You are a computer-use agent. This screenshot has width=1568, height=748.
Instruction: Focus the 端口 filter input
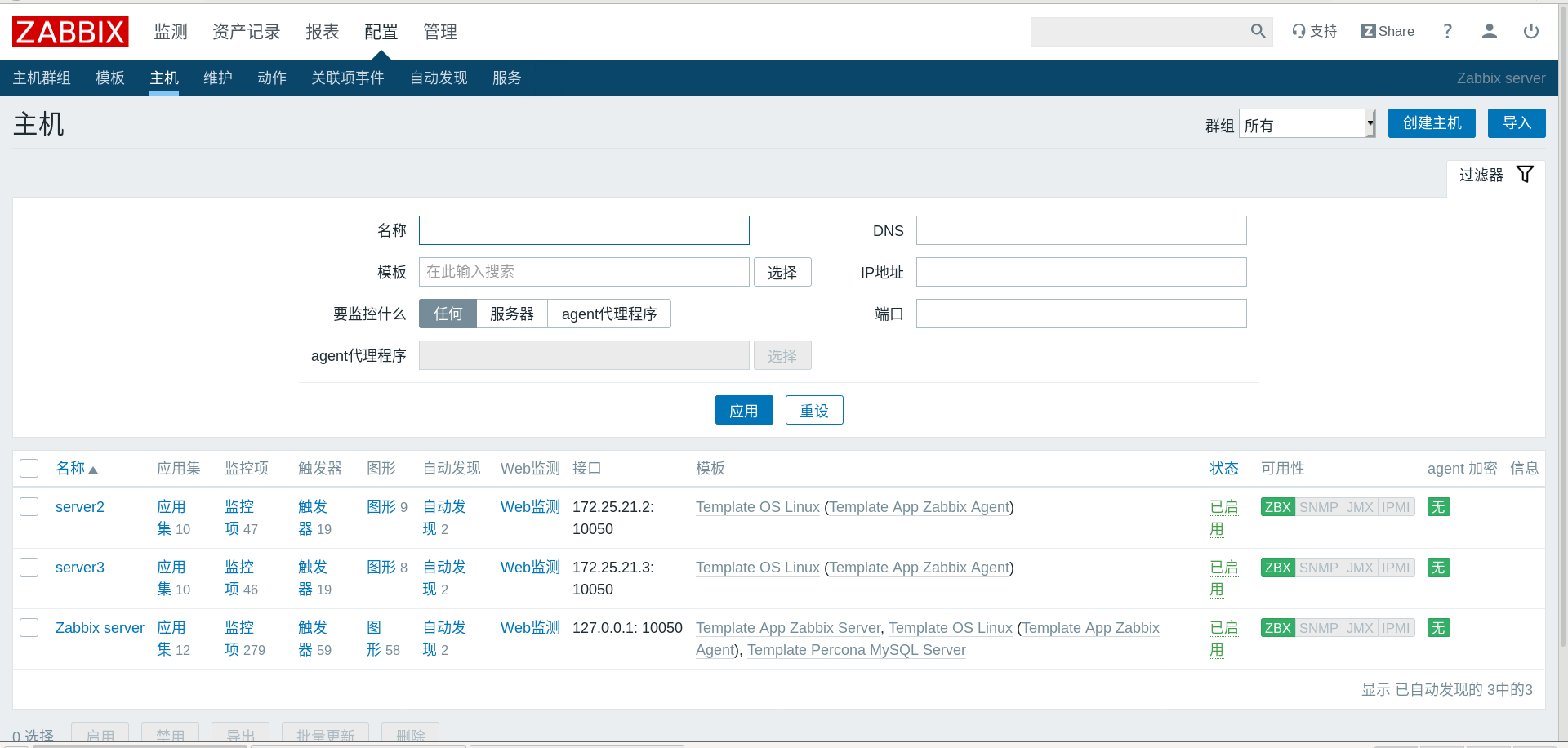click(1081, 314)
